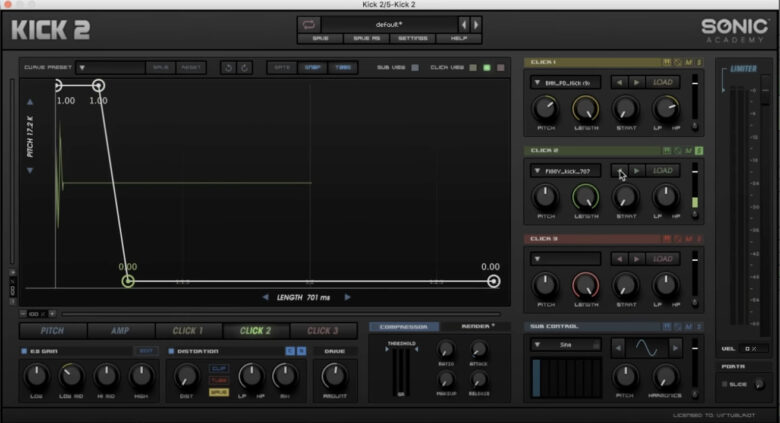Click the first icon in Click 1 header
This screenshot has width=780, height=423.
[667, 62]
